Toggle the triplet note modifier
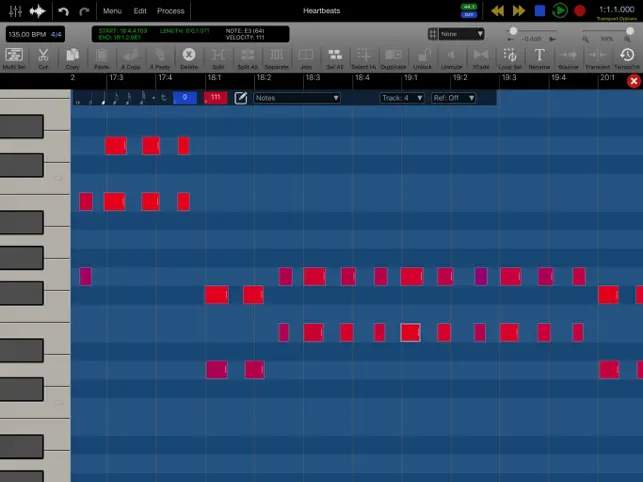Viewport: 643px width, 482px height. click(x=164, y=98)
